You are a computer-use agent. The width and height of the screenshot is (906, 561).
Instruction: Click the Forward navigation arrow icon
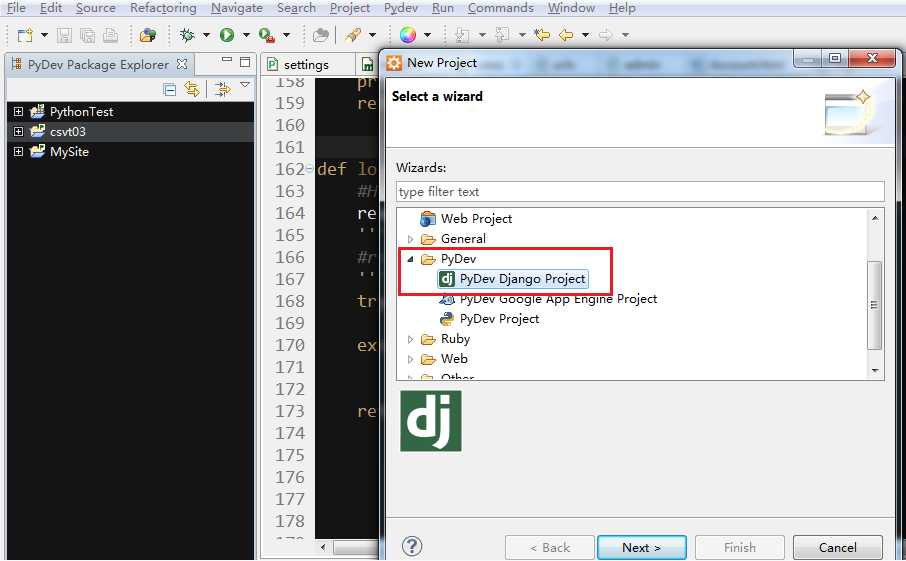pyautogui.click(x=606, y=35)
